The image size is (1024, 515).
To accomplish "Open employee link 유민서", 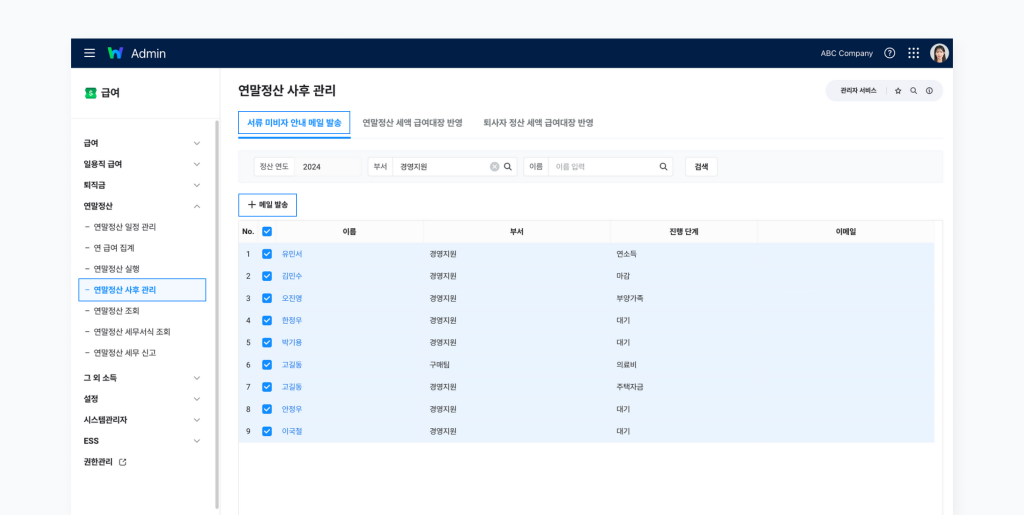I will click(292, 254).
